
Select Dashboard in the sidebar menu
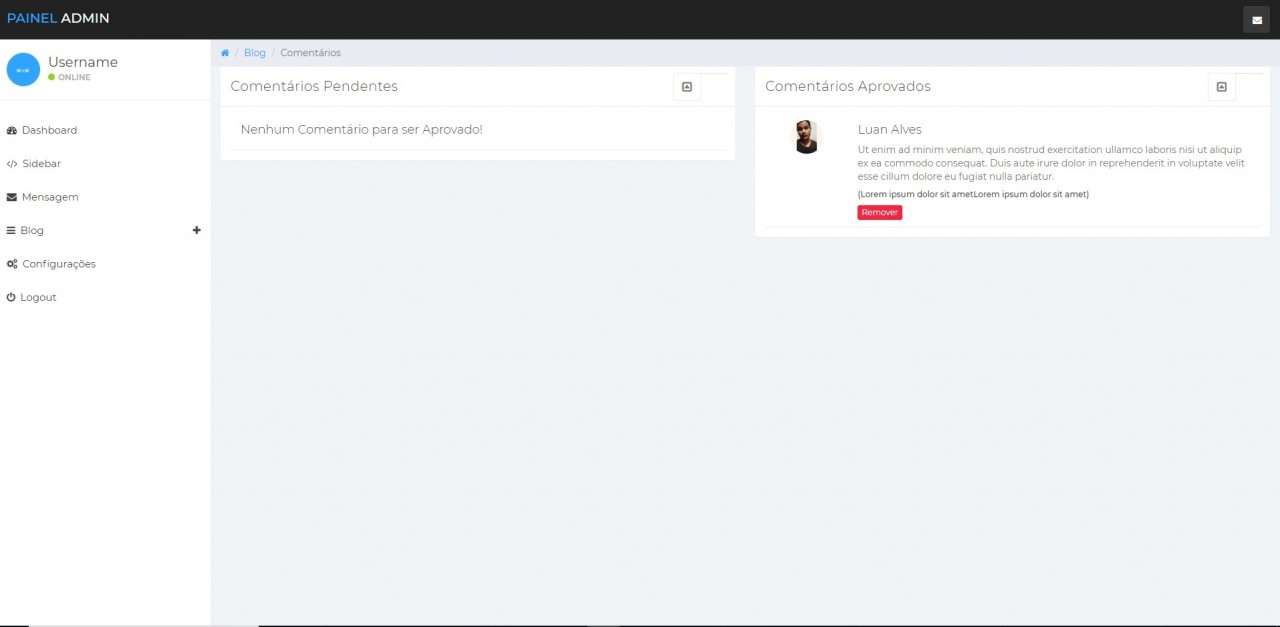tap(48, 130)
